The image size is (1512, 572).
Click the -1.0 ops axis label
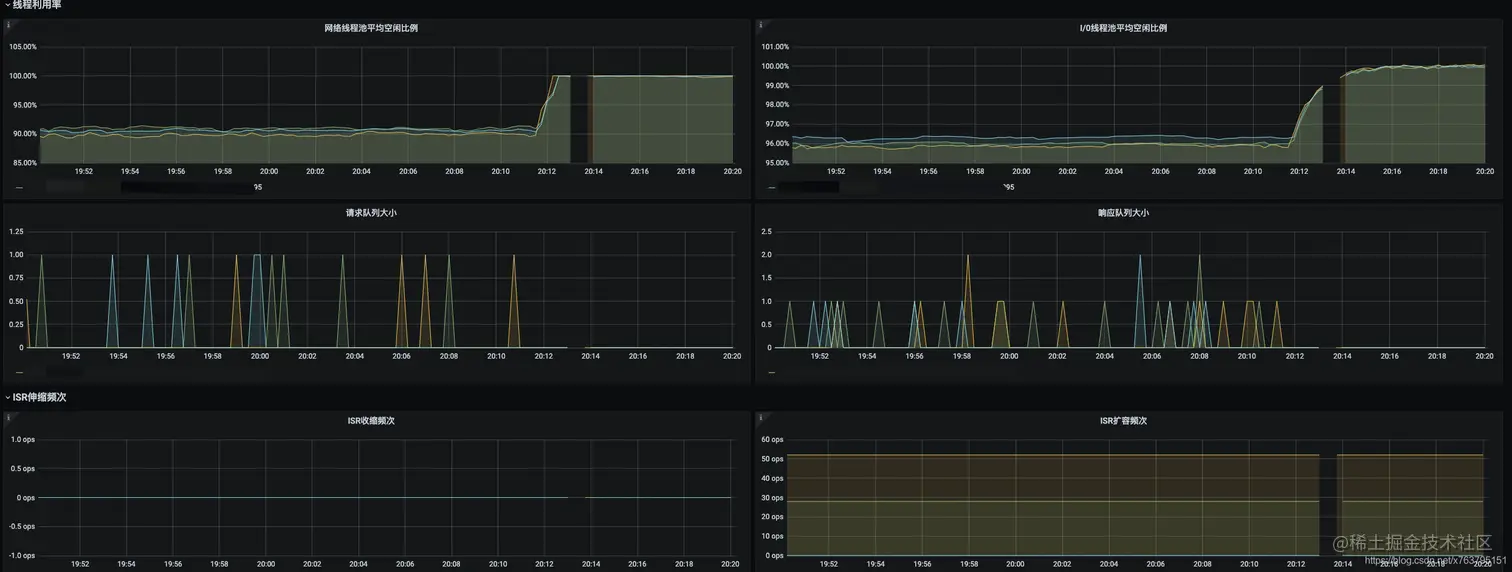click(x=22, y=555)
